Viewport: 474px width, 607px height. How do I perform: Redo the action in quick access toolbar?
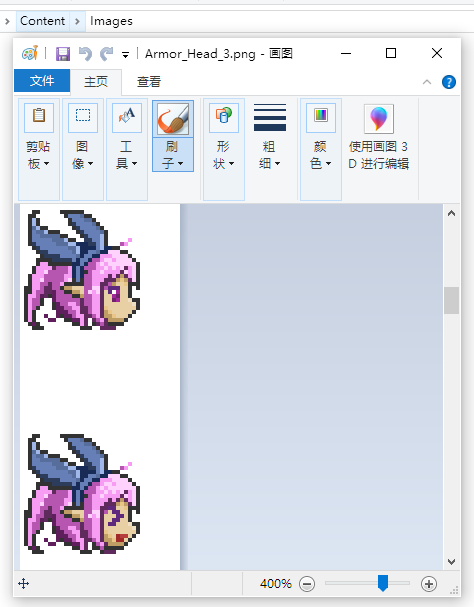[x=106, y=54]
